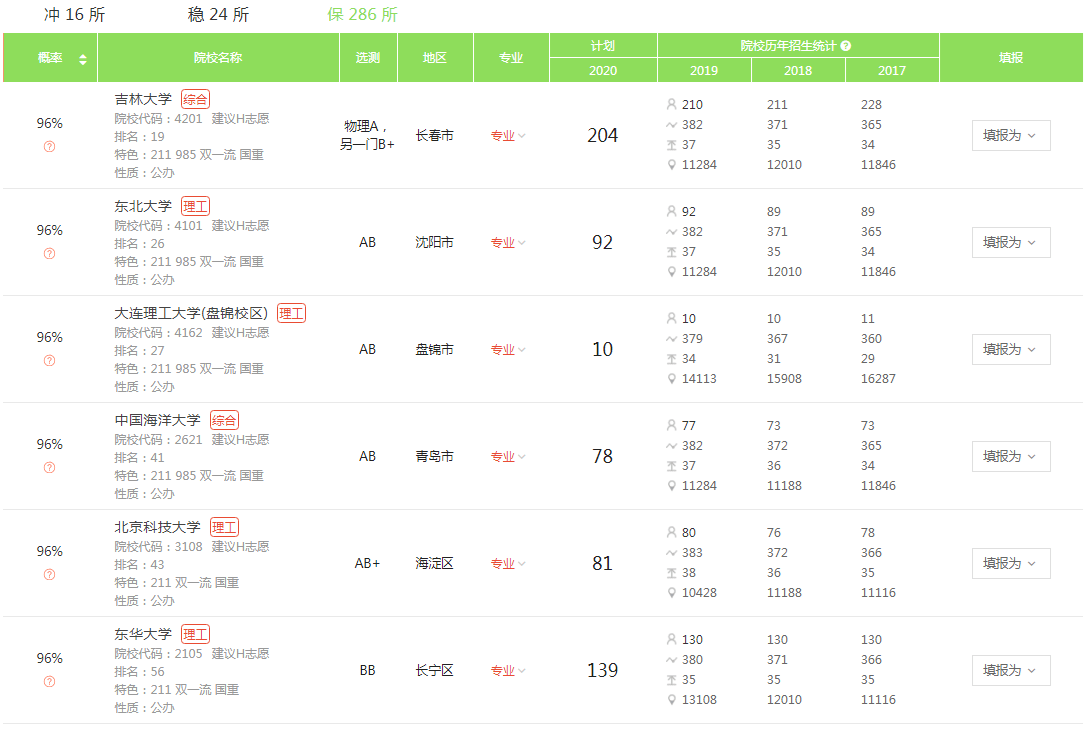
Task: Click the red question mark under 东华大学's 96%
Action: pyautogui.click(x=48, y=680)
